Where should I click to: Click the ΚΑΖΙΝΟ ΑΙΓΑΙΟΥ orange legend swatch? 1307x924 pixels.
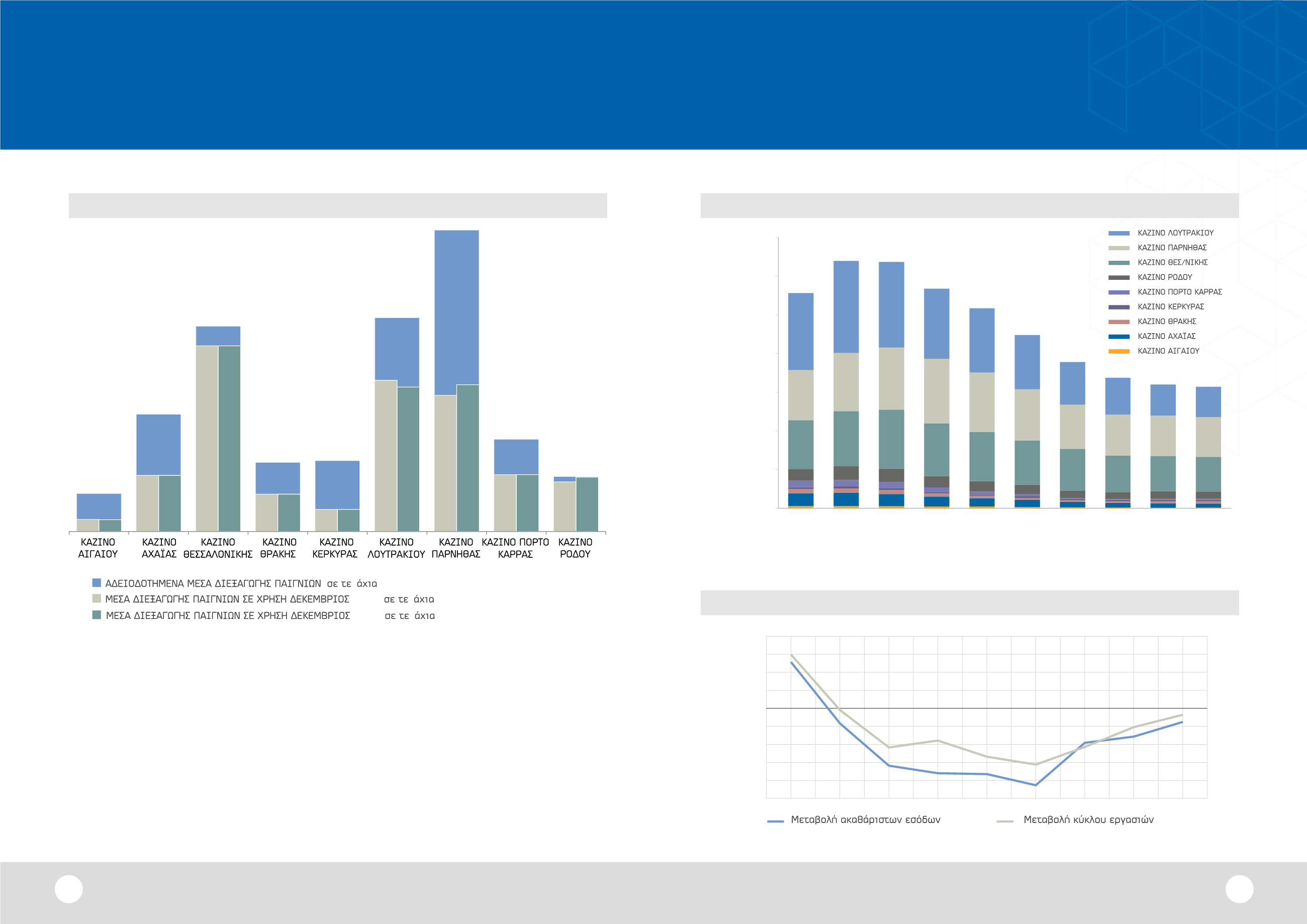click(x=1118, y=352)
